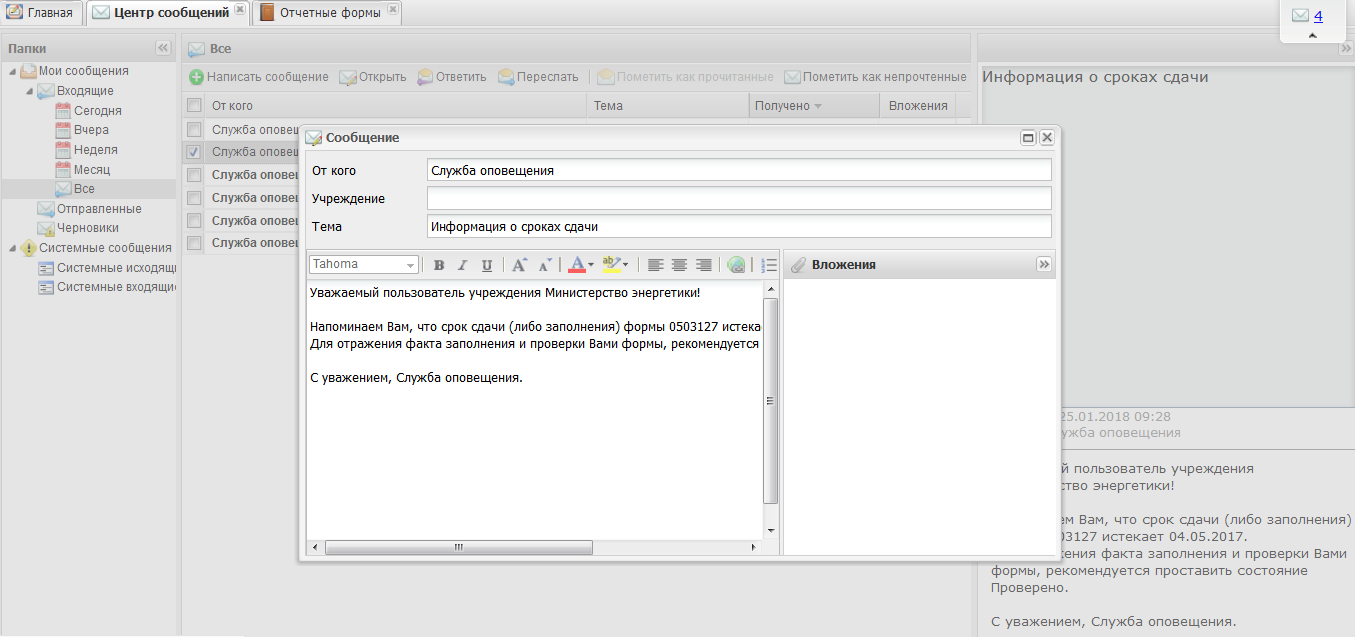Open the unread messages count link
The height and width of the screenshot is (637, 1355).
[1318, 16]
